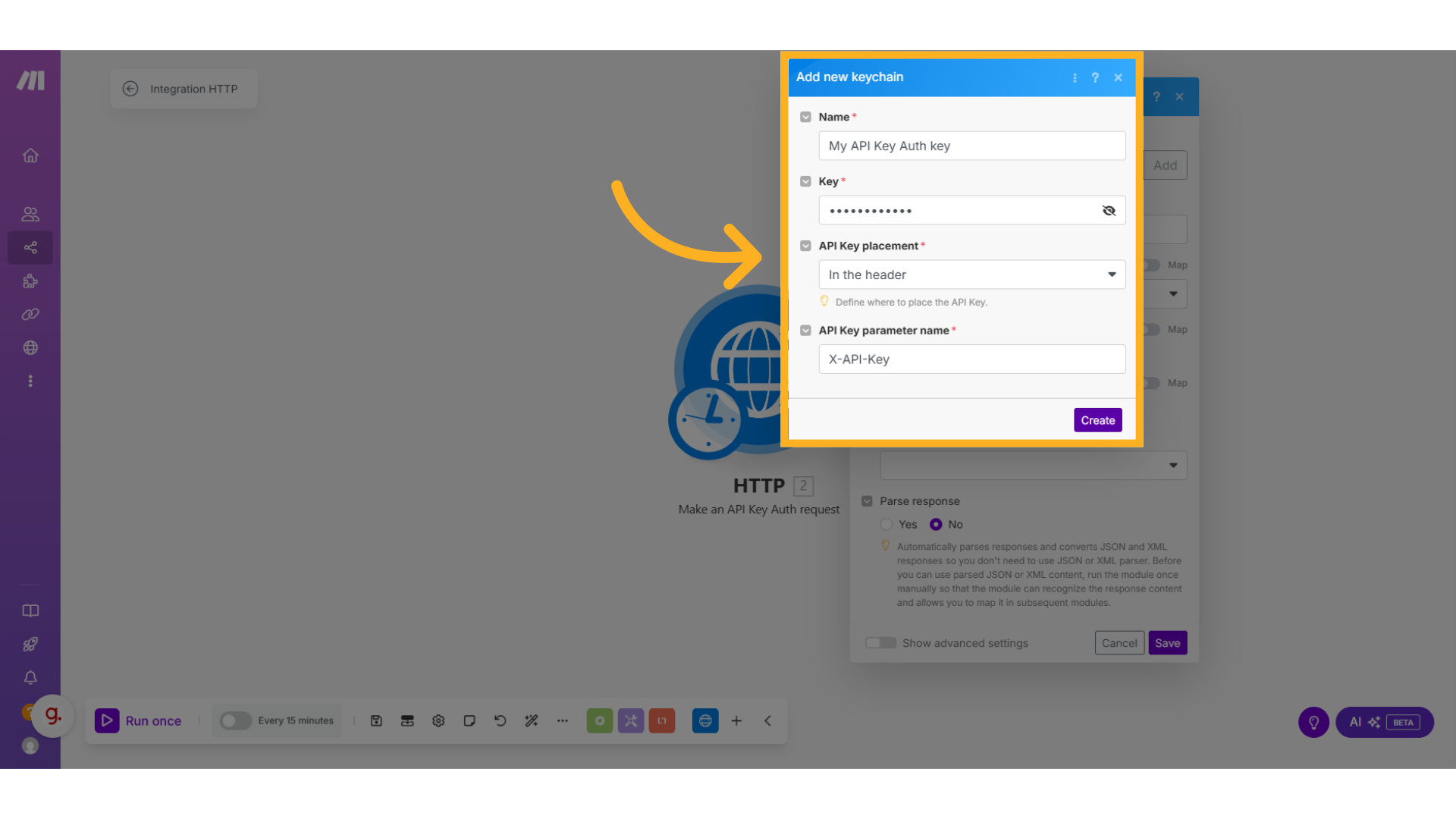Click Run once play button
This screenshot has width=1456, height=819.
[x=107, y=720]
